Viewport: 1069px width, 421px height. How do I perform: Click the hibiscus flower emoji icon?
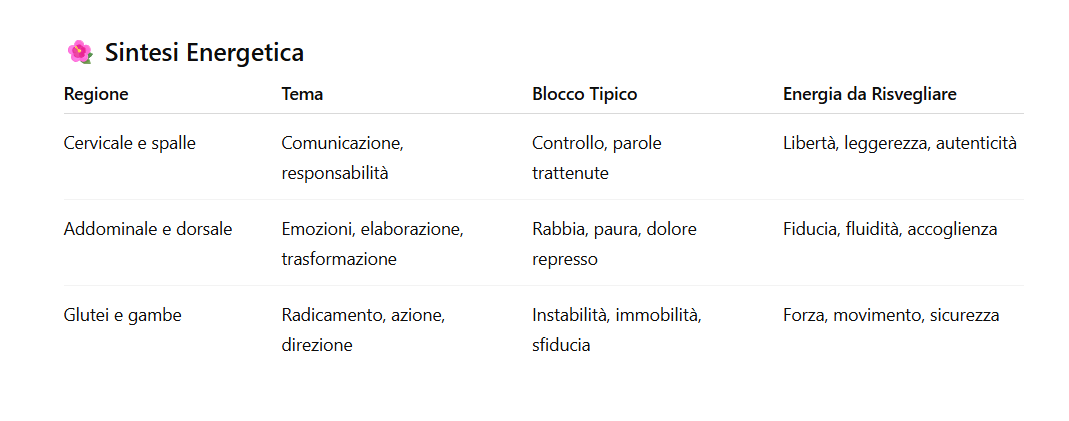click(79, 52)
